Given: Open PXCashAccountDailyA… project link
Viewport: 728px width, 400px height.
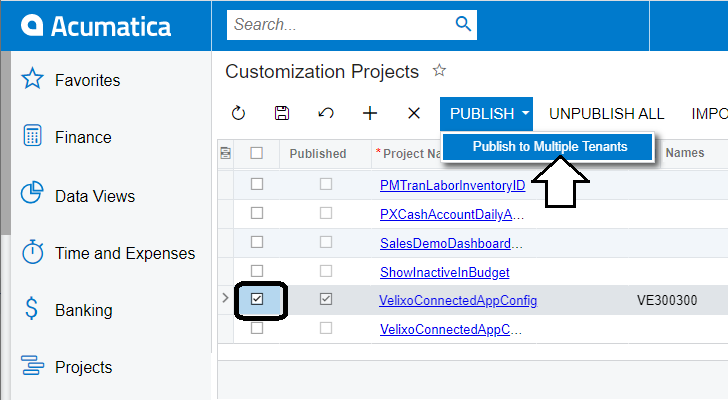Looking at the screenshot, I should 452,214.
